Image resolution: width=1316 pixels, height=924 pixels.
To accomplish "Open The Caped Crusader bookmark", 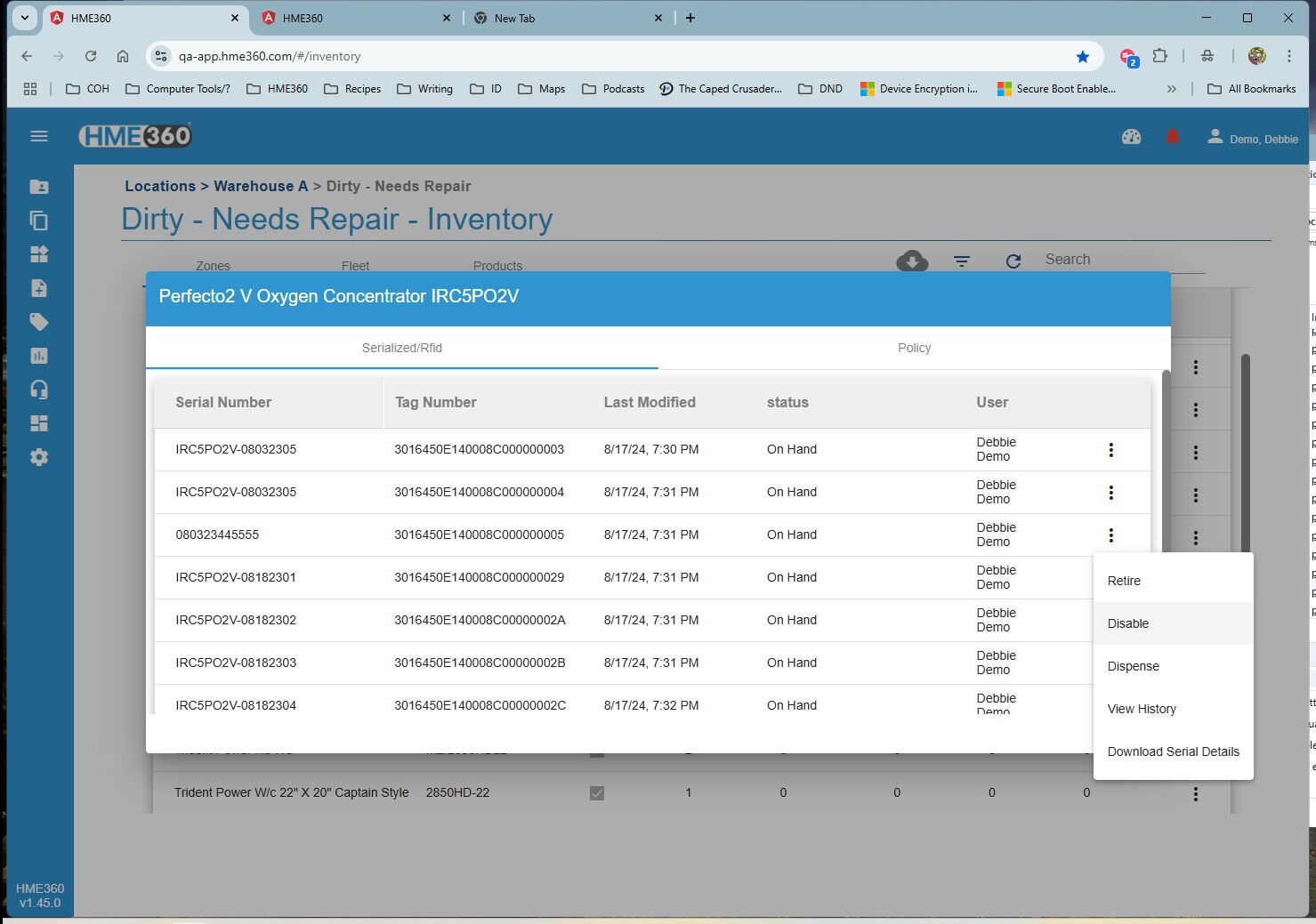I will click(721, 89).
